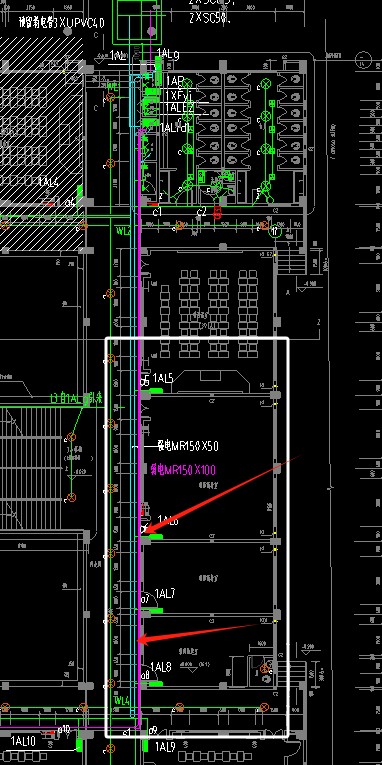
Task: Select the 1AL10 panel label
Action: click(23, 742)
